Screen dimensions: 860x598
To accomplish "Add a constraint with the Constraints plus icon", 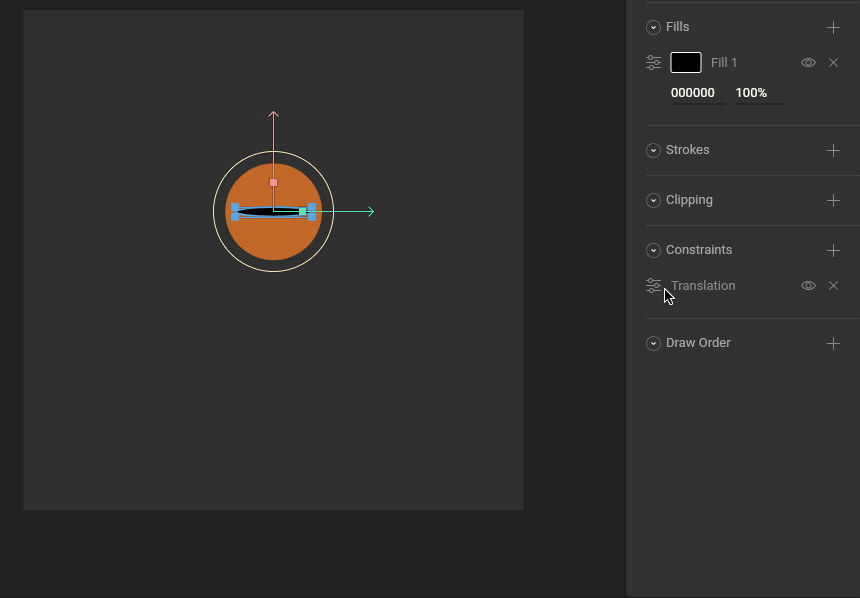I will coord(833,251).
